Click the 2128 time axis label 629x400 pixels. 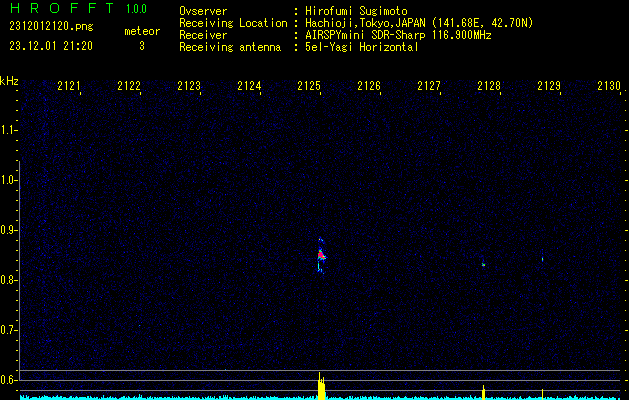click(x=489, y=85)
